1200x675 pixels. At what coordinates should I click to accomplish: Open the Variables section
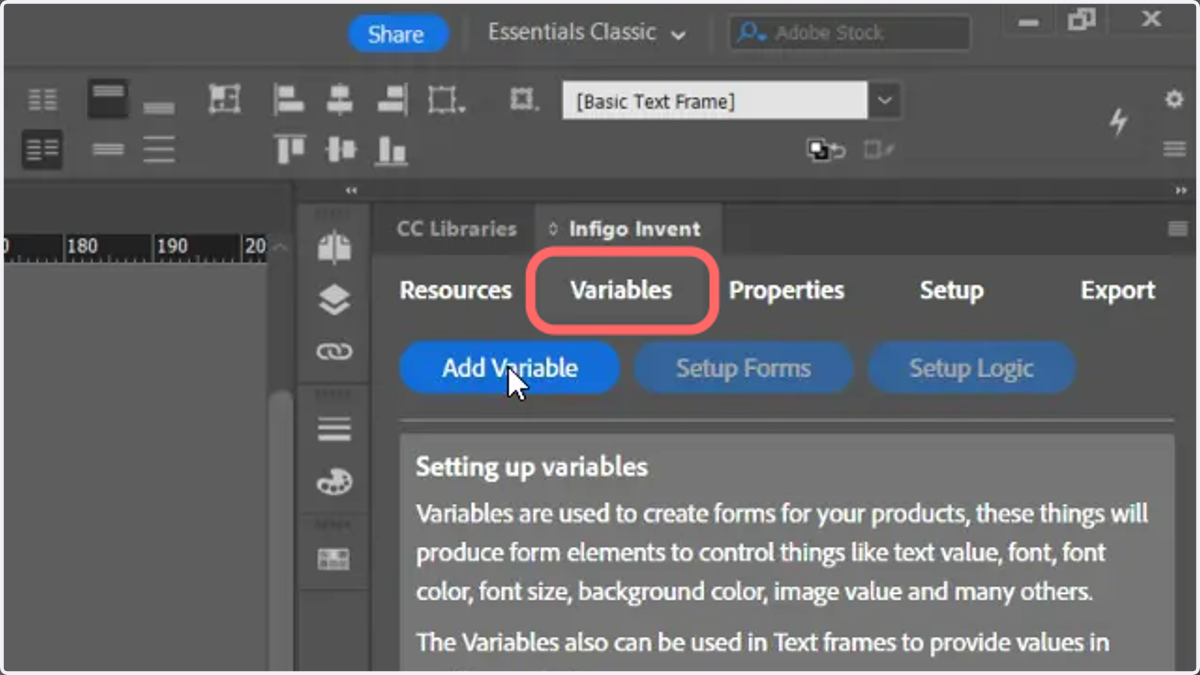tap(621, 291)
